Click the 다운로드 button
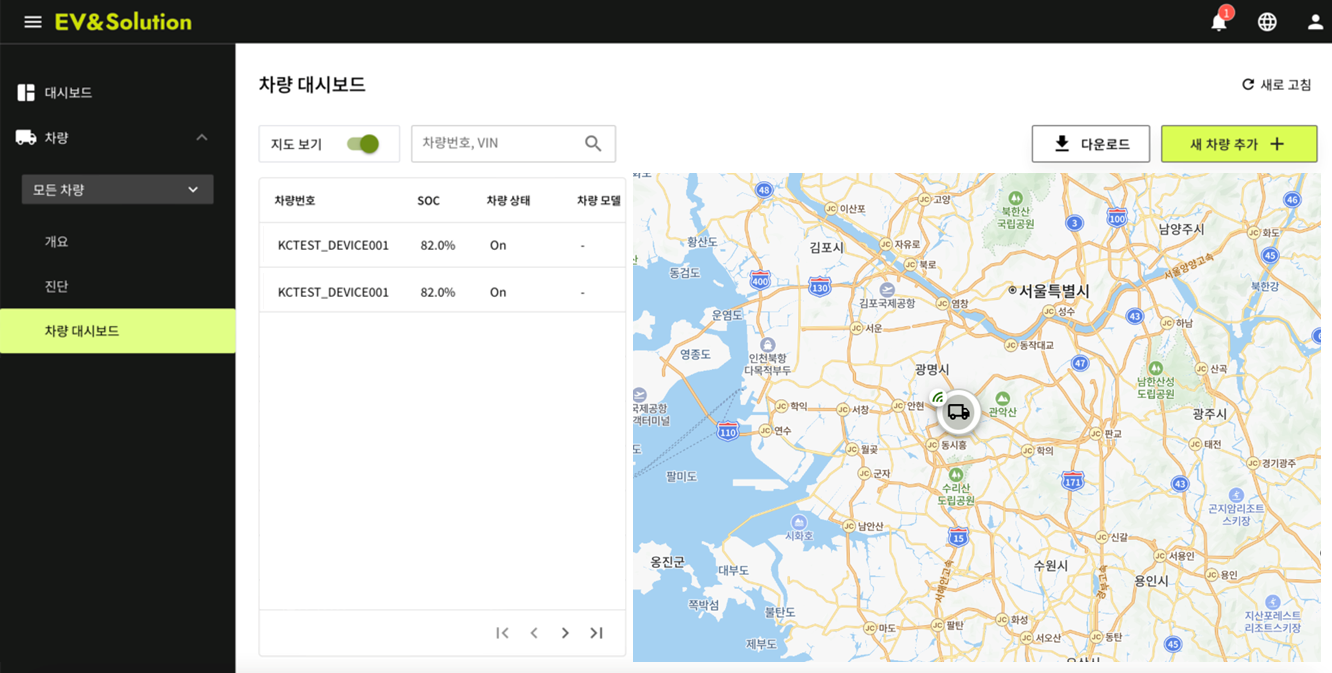 click(x=1091, y=144)
